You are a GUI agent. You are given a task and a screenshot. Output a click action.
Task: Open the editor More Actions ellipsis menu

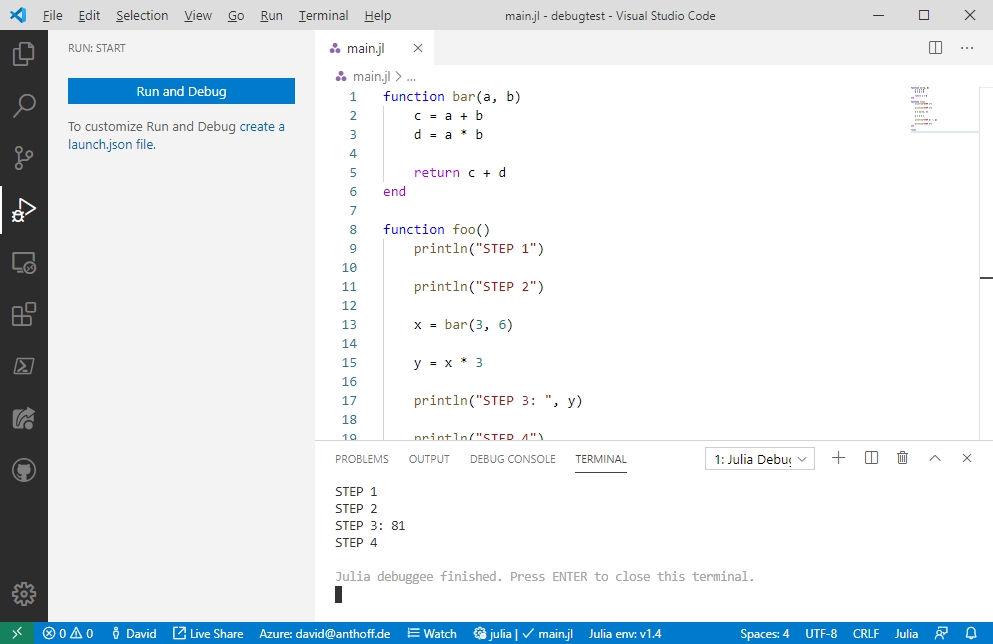point(966,47)
